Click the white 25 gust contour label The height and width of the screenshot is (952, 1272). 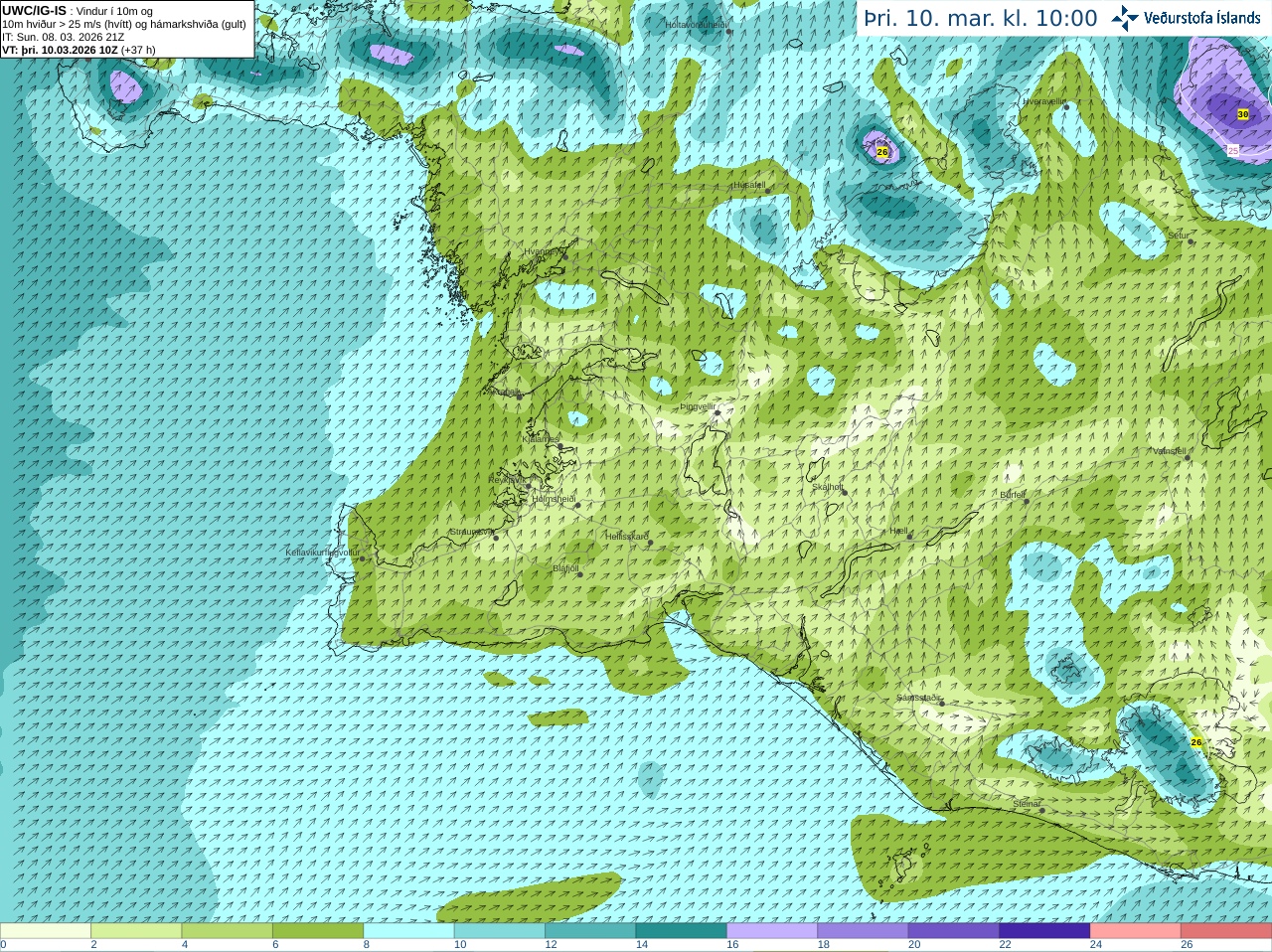pyautogui.click(x=1233, y=150)
